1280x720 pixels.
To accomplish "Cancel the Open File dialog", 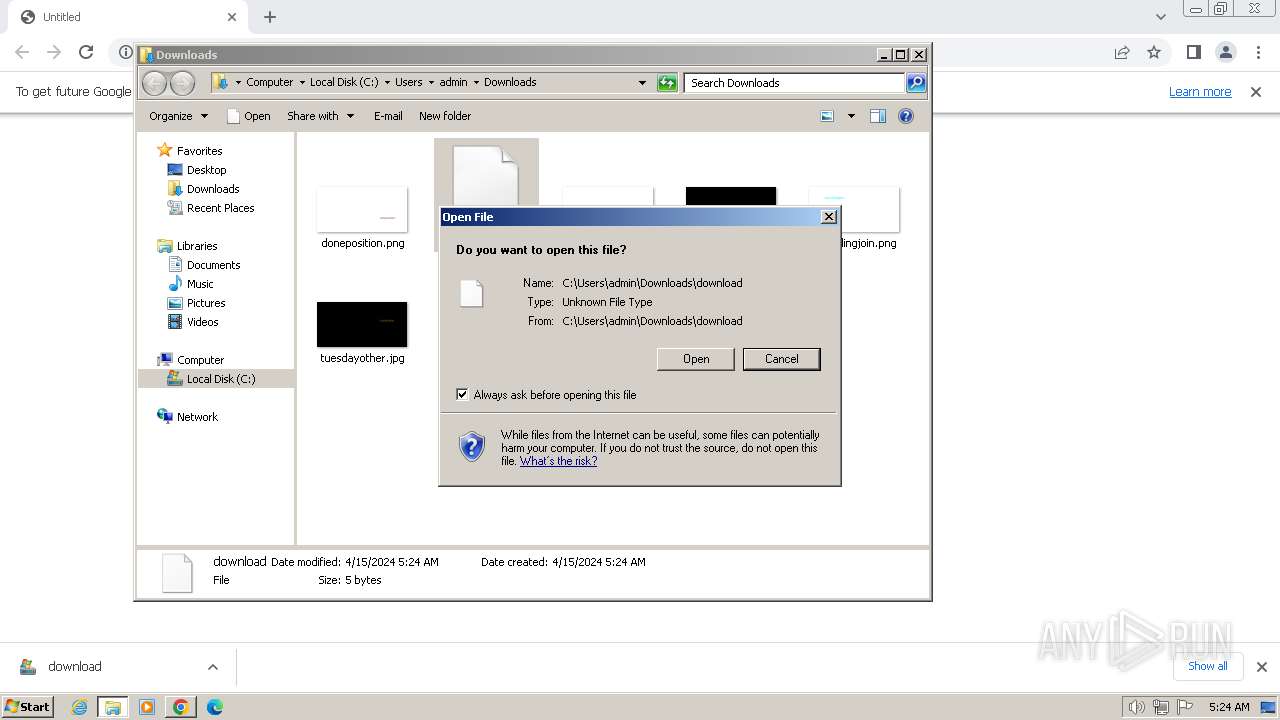I will pyautogui.click(x=781, y=359).
